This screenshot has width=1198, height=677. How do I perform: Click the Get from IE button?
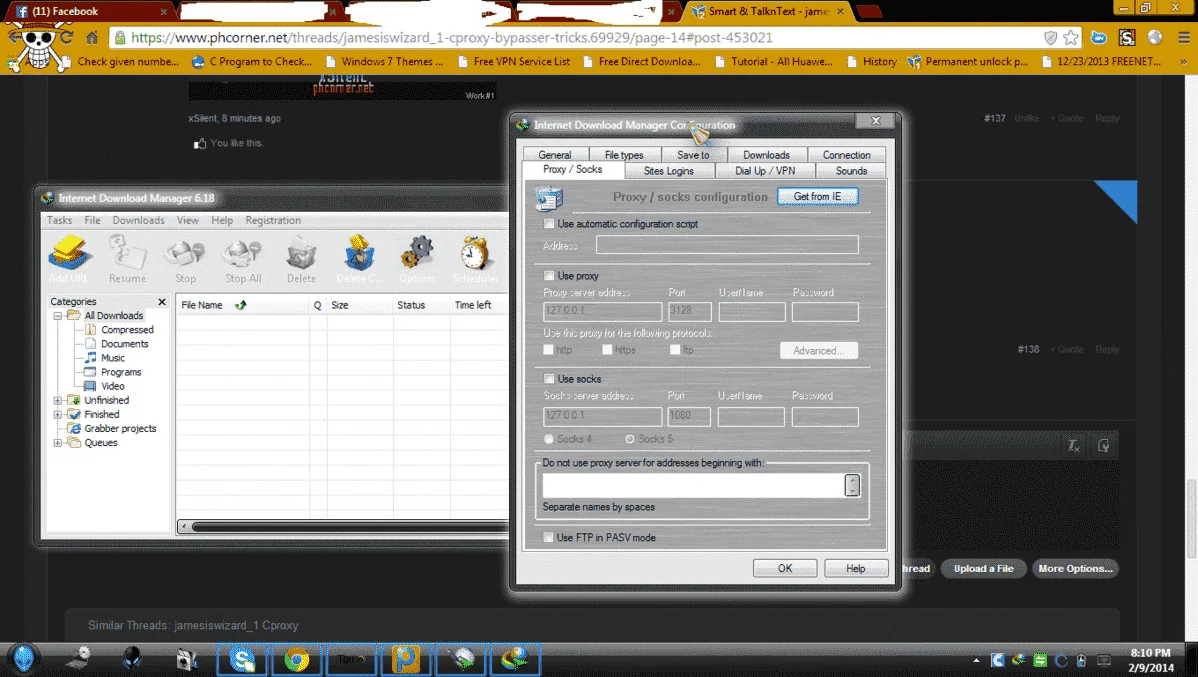(818, 196)
